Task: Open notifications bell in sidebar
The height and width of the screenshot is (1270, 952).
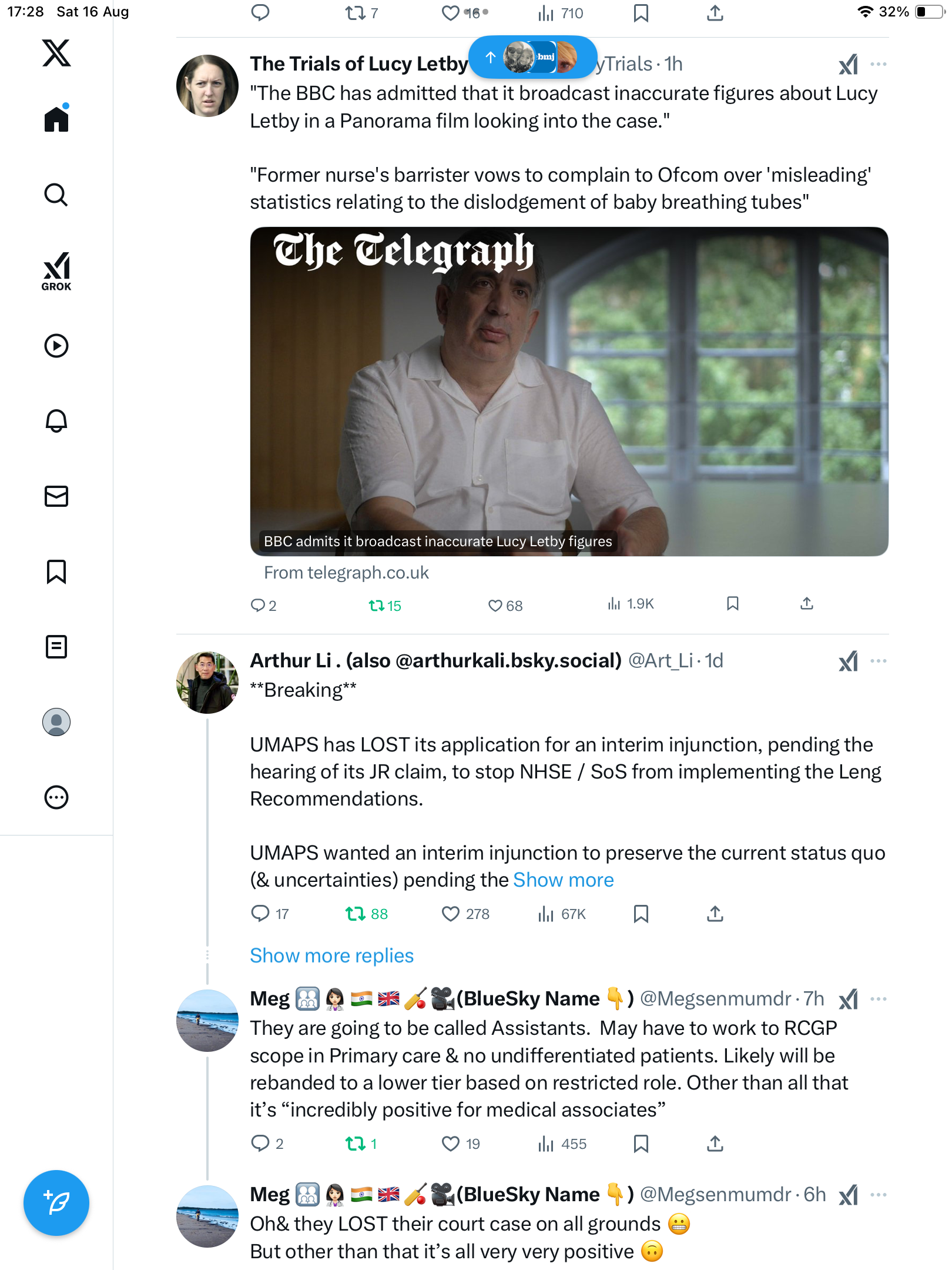Action: tap(56, 421)
